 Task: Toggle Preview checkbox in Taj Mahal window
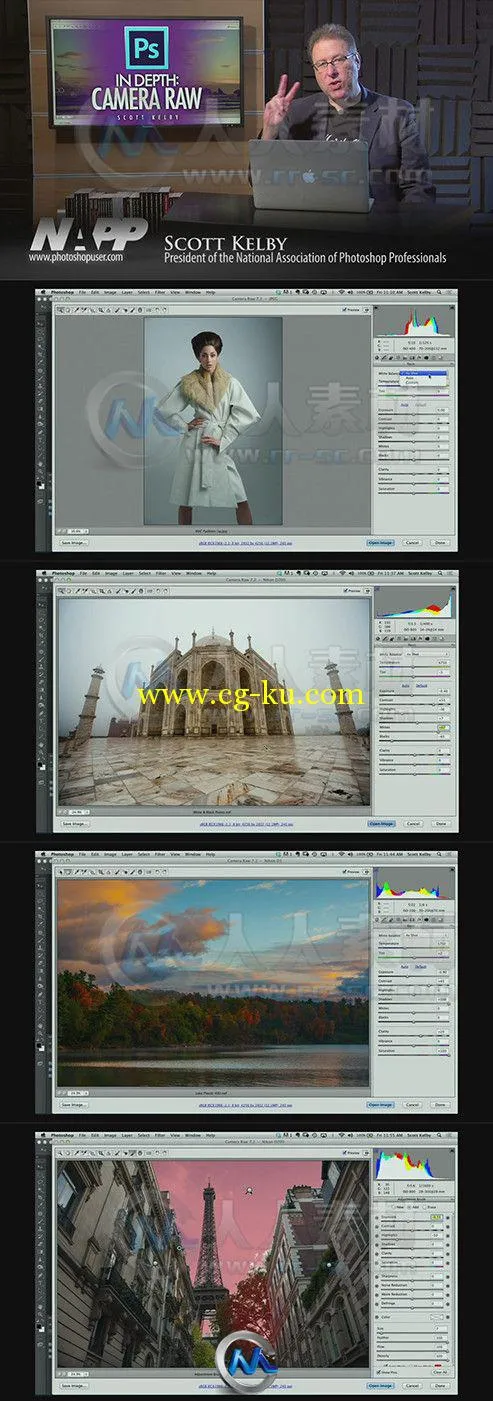pyautogui.click(x=344, y=590)
